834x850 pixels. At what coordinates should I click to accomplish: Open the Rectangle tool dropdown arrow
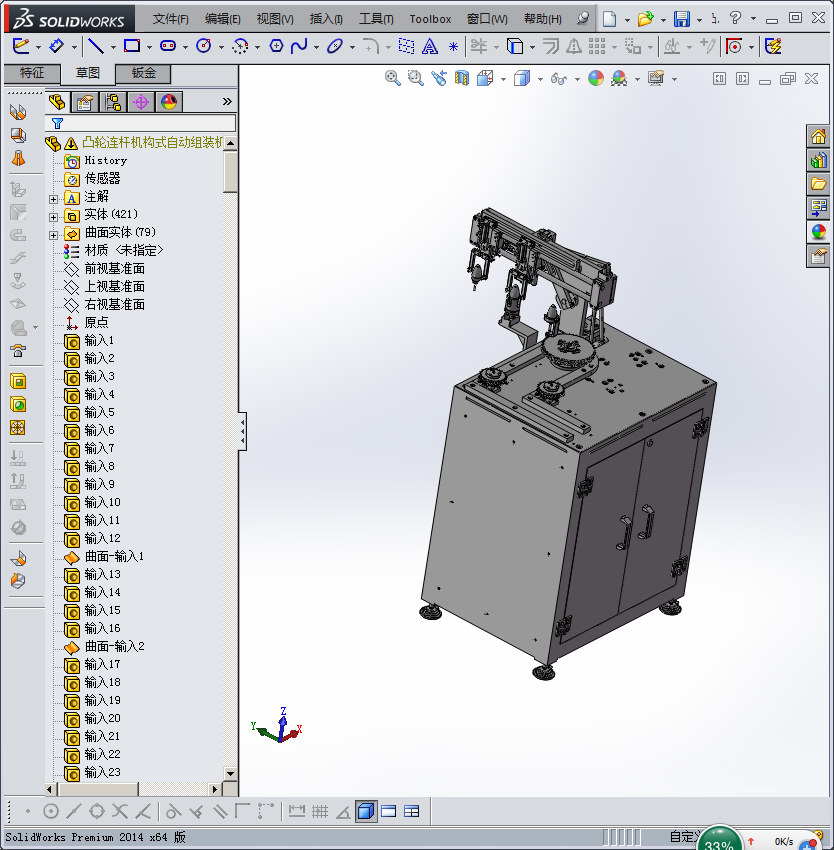(149, 47)
